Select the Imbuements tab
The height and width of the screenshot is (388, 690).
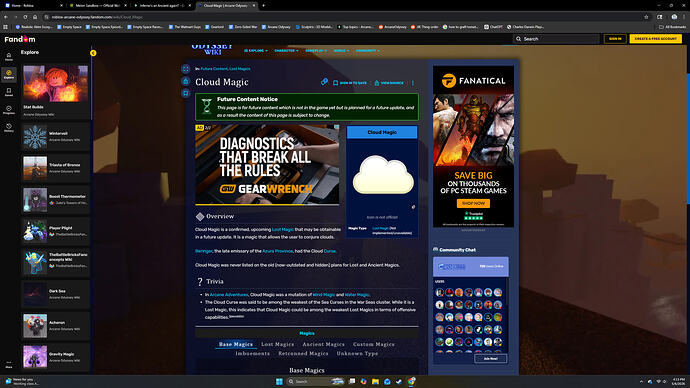pos(253,353)
